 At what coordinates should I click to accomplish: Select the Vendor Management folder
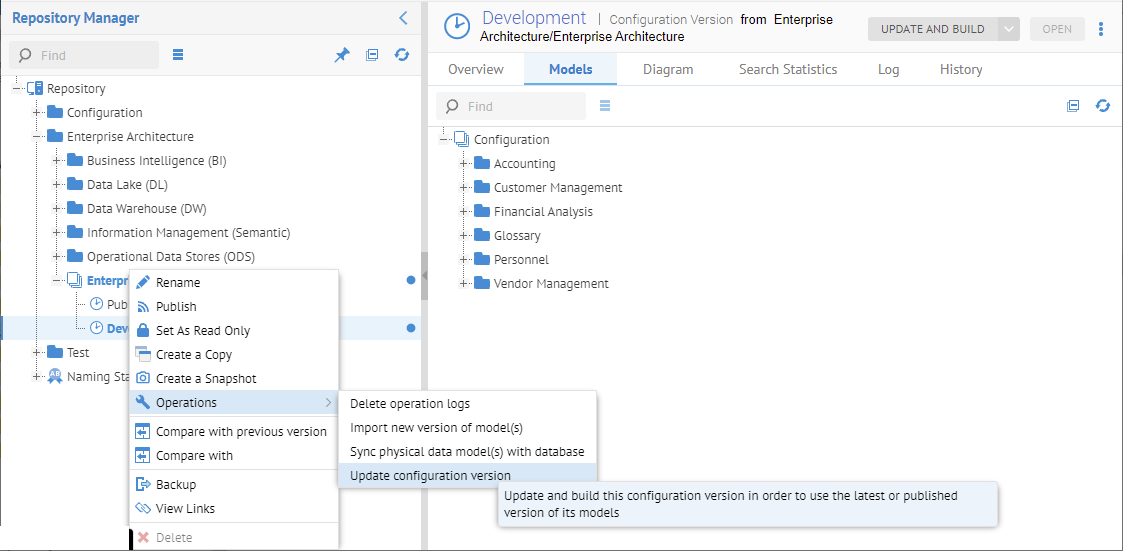(x=550, y=284)
